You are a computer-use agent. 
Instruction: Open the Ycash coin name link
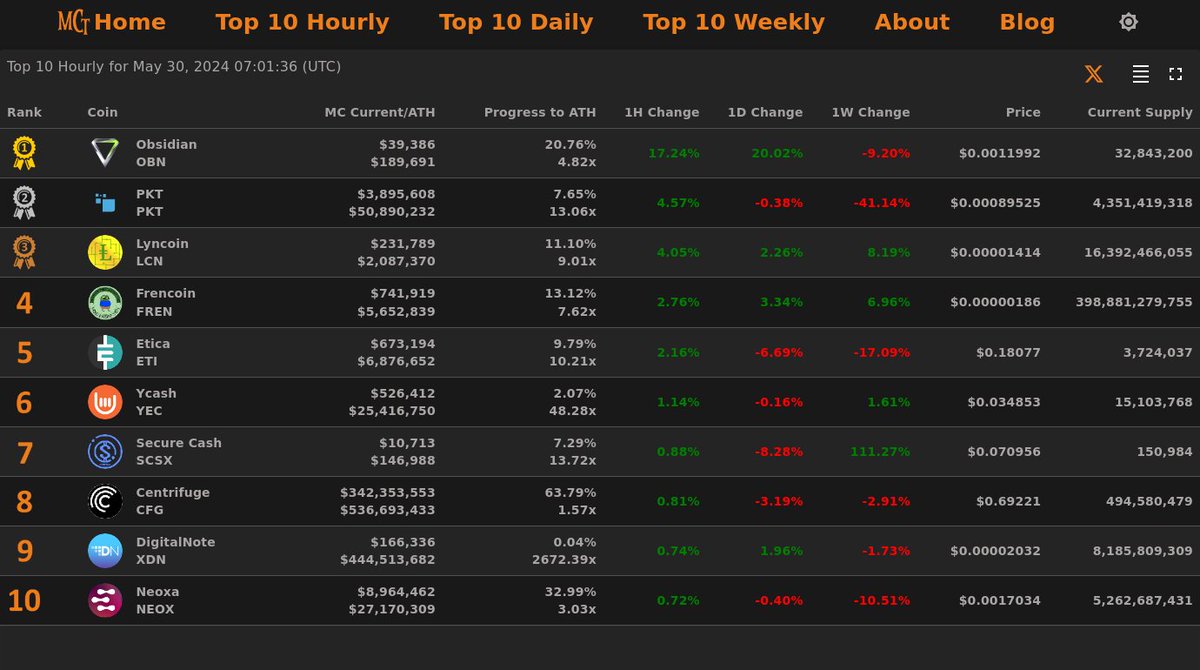(156, 393)
